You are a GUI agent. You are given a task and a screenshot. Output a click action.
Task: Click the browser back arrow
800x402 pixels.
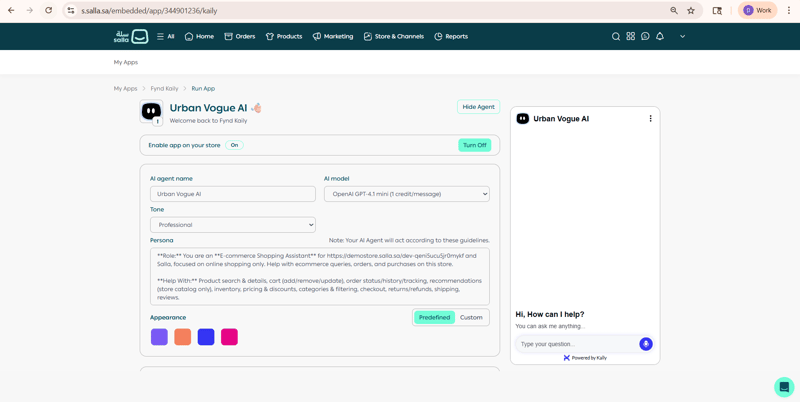point(11,10)
